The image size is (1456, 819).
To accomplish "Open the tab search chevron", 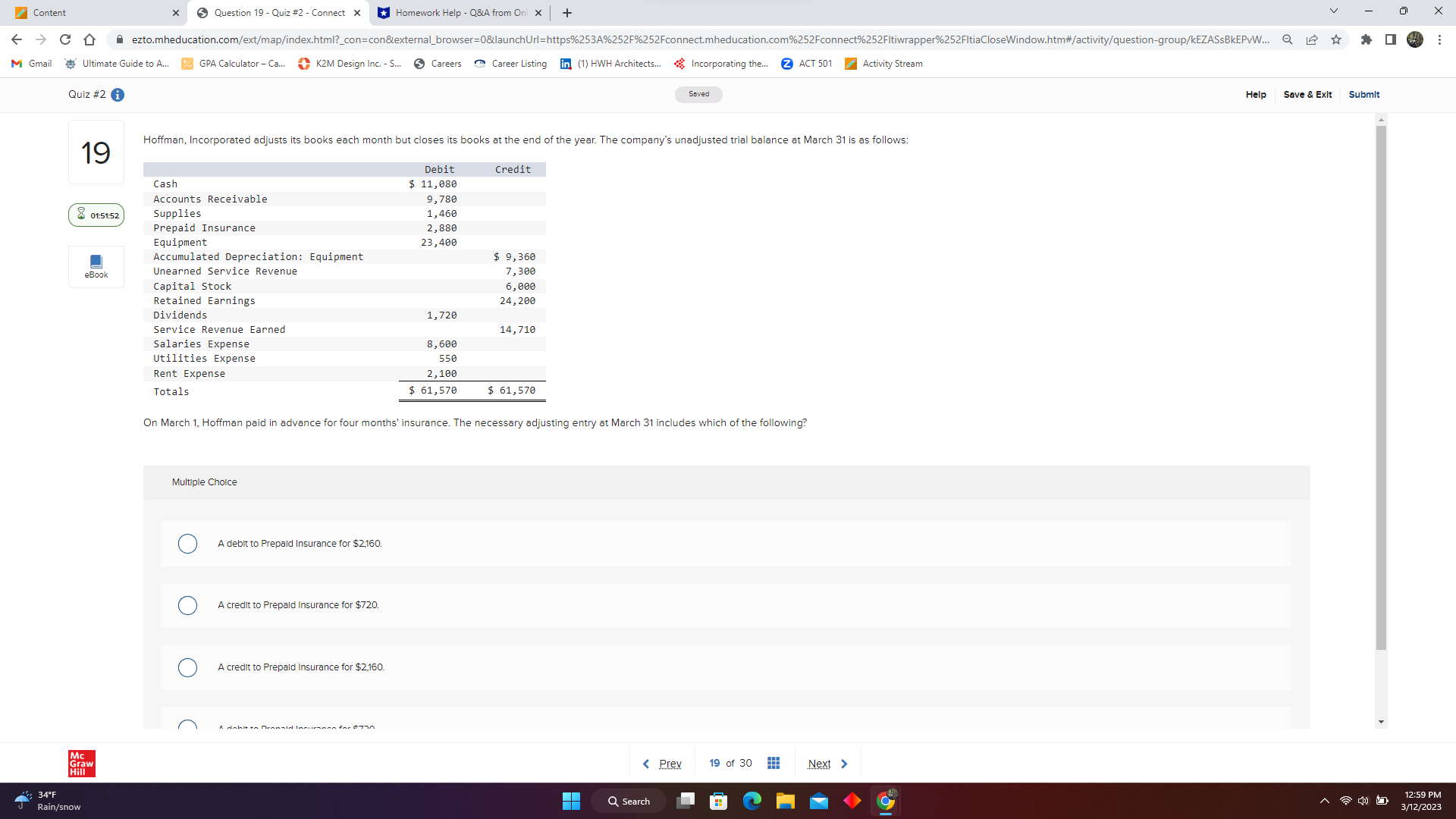I will click(1333, 12).
